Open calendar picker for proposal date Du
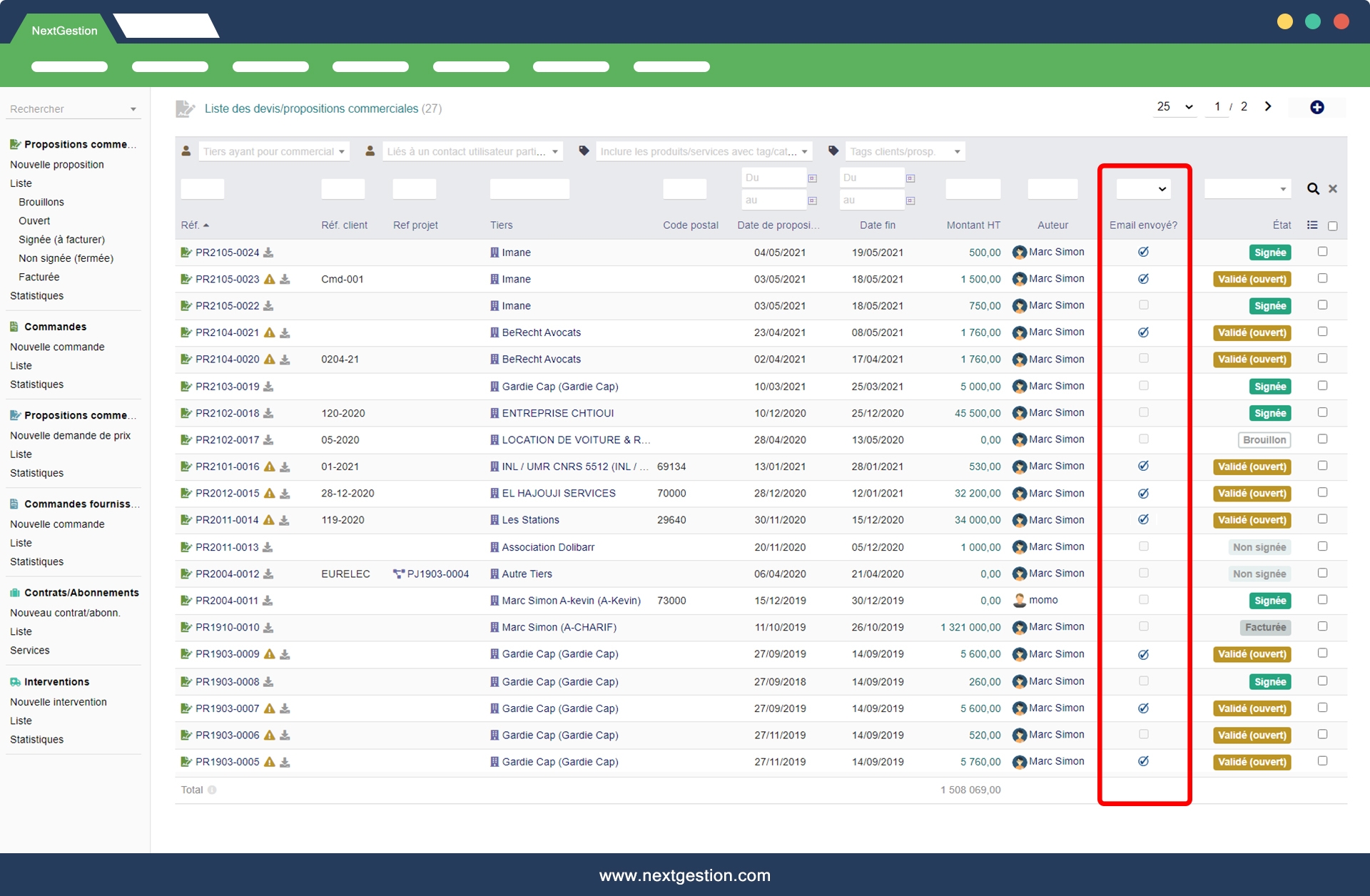This screenshot has height=896, width=1370. click(x=812, y=178)
